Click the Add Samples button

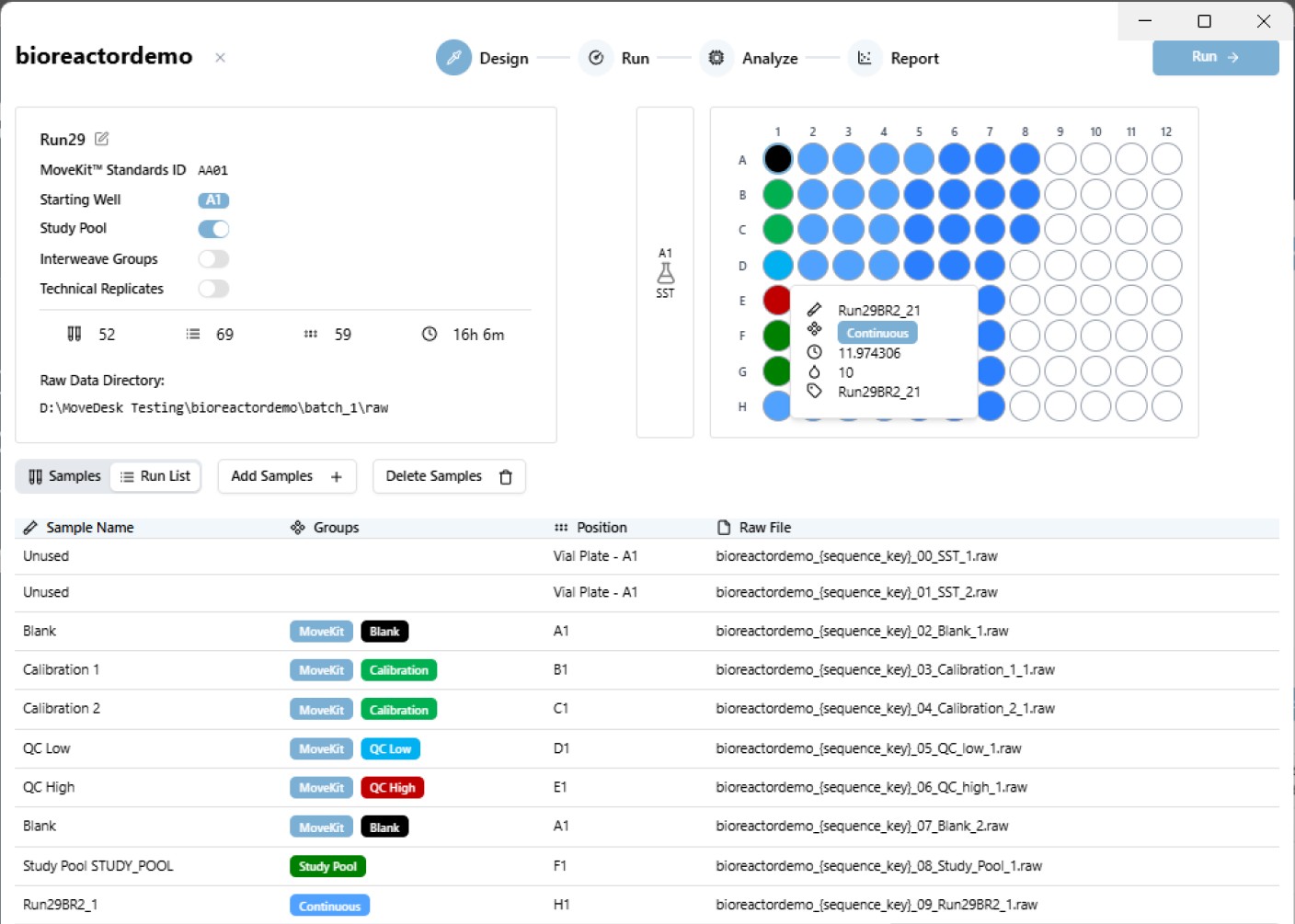(x=287, y=476)
